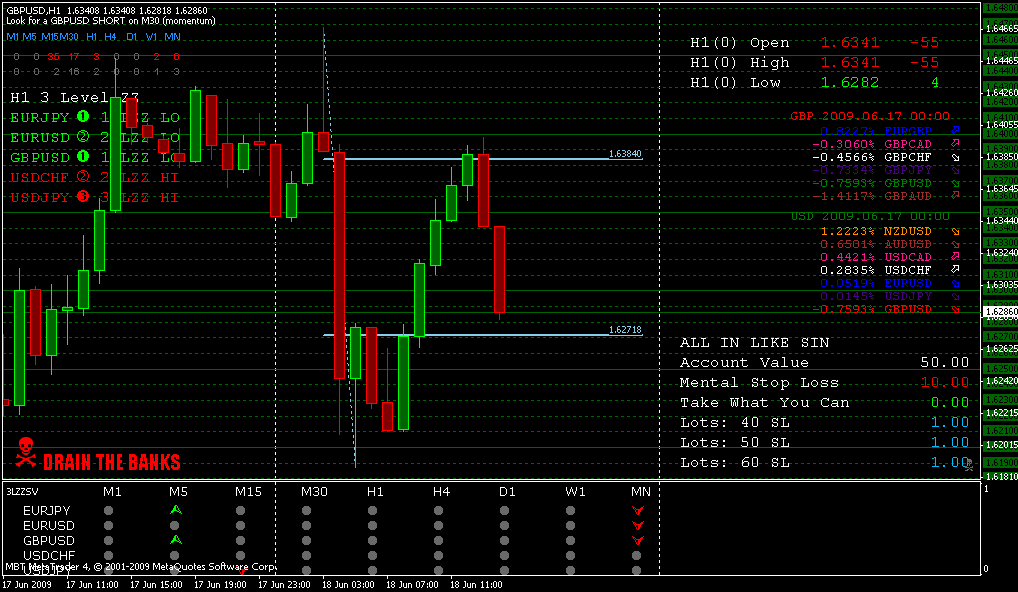Click red down arrow for GBPUSD on MN
The image size is (1018, 592).
click(x=638, y=541)
